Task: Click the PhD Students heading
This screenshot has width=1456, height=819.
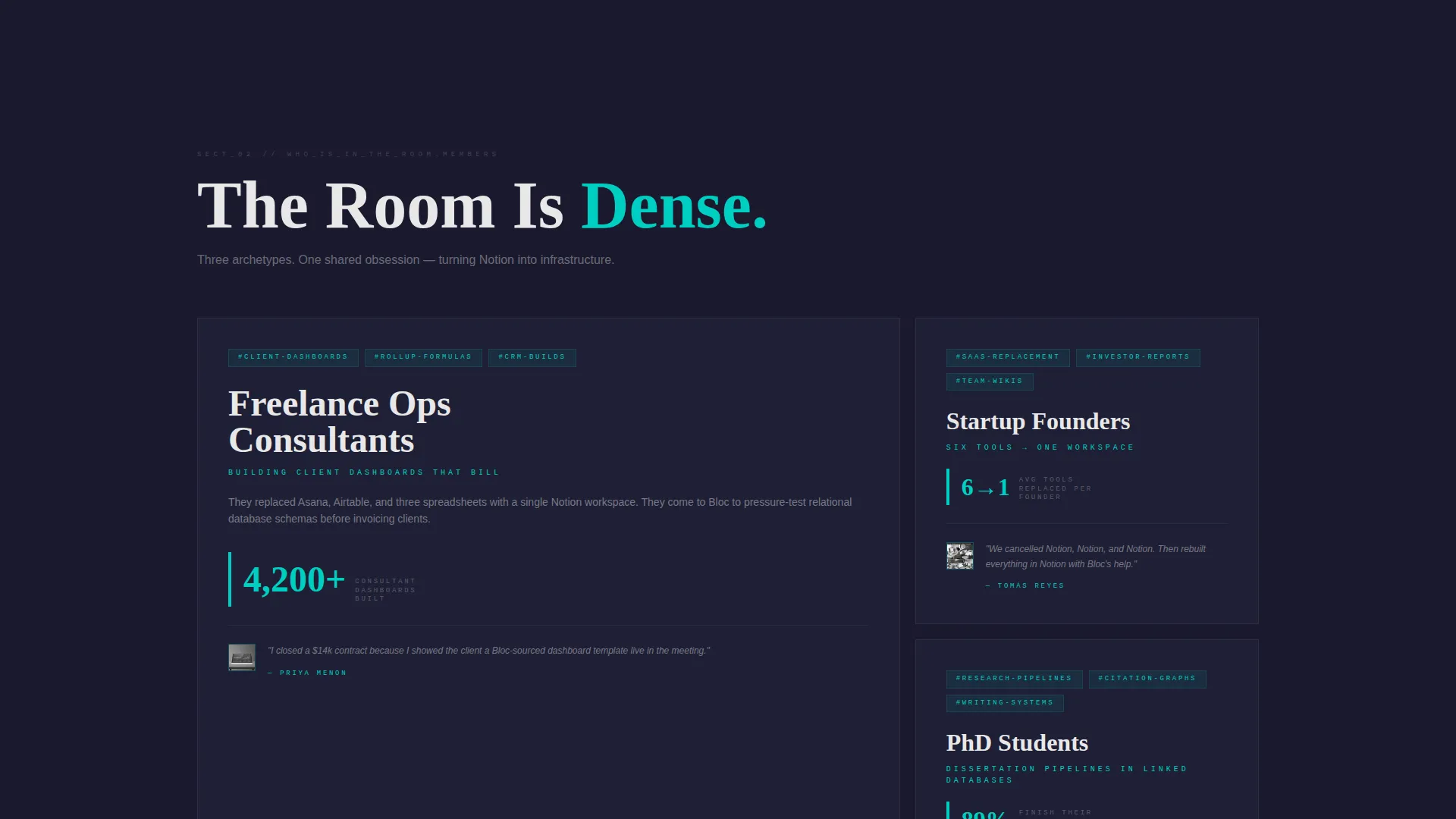Action: [x=1017, y=743]
